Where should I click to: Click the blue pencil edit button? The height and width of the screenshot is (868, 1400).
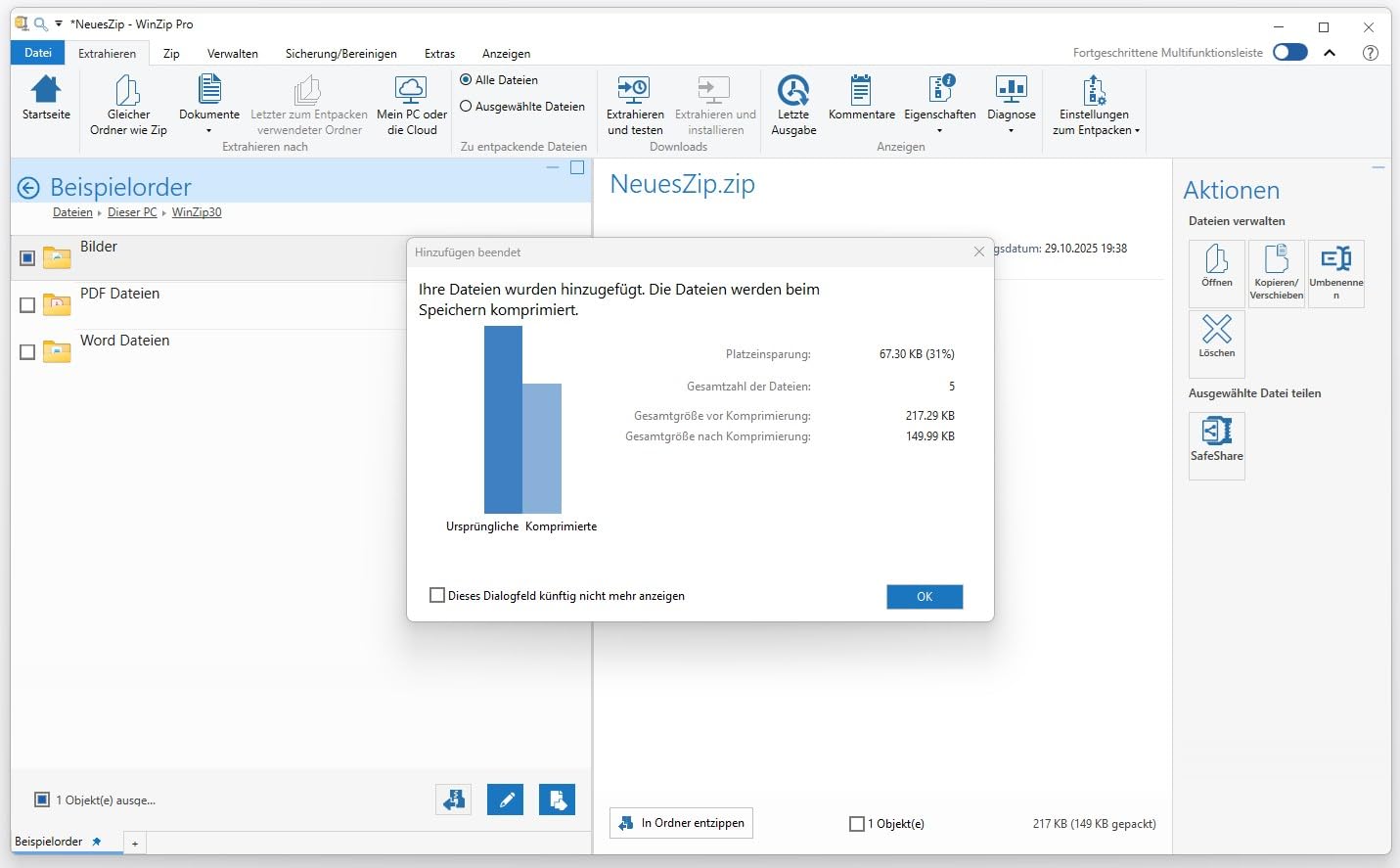[x=506, y=799]
